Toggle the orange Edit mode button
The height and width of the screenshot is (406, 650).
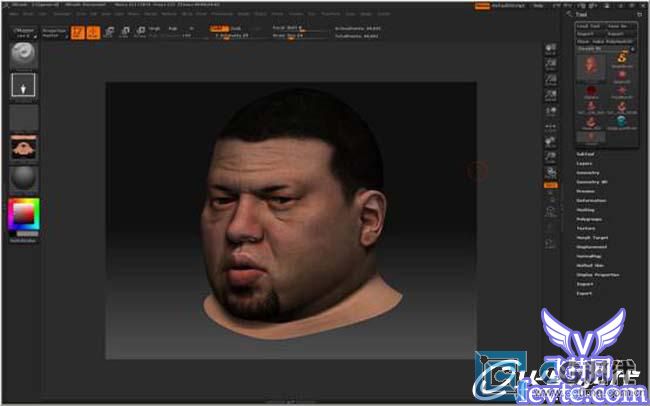78,33
